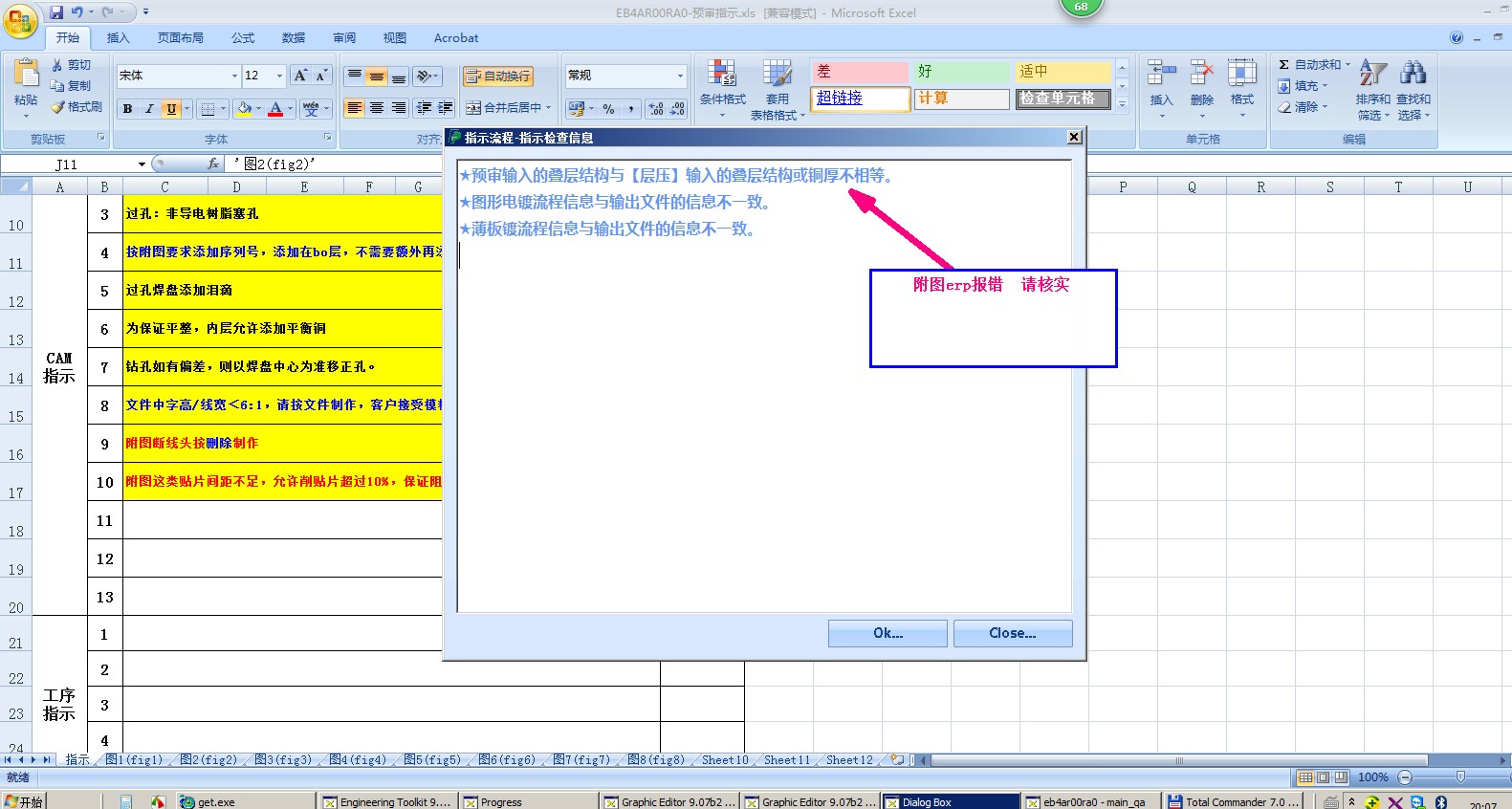Open AutoSum (自动求和) dropdown arrow
The height and width of the screenshot is (809, 1512).
tap(1348, 65)
